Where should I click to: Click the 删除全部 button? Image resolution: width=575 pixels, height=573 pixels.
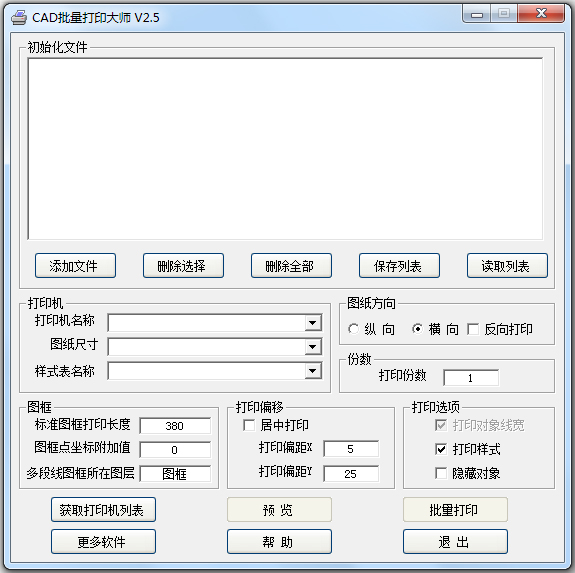[291, 265]
